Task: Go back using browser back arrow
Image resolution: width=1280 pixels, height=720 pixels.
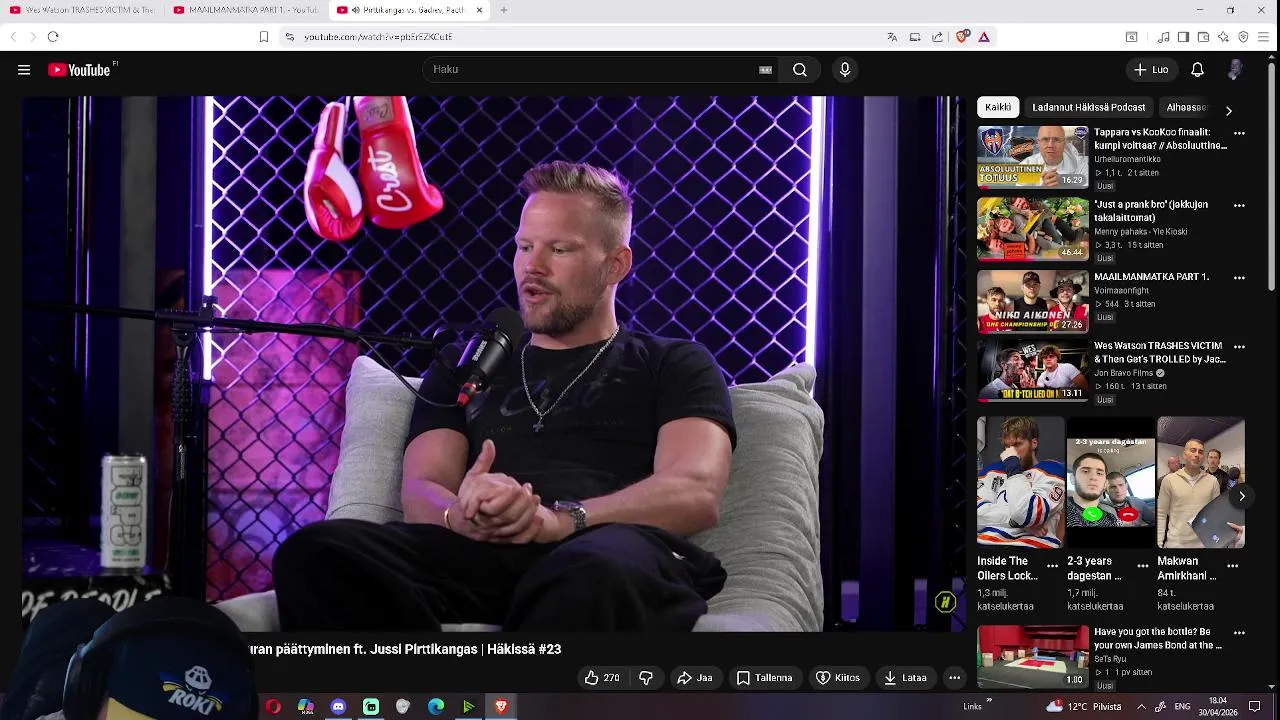Action: tap(13, 37)
